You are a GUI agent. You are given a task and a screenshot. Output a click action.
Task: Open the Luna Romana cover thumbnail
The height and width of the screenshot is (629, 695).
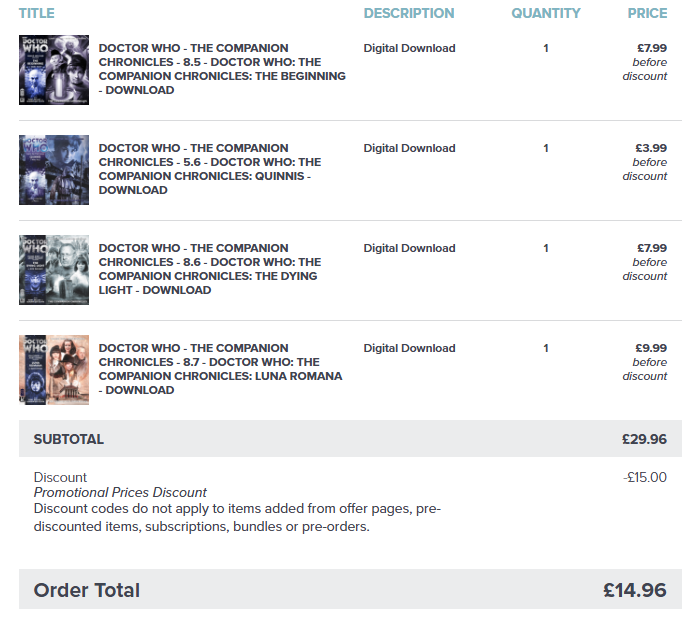coord(54,370)
